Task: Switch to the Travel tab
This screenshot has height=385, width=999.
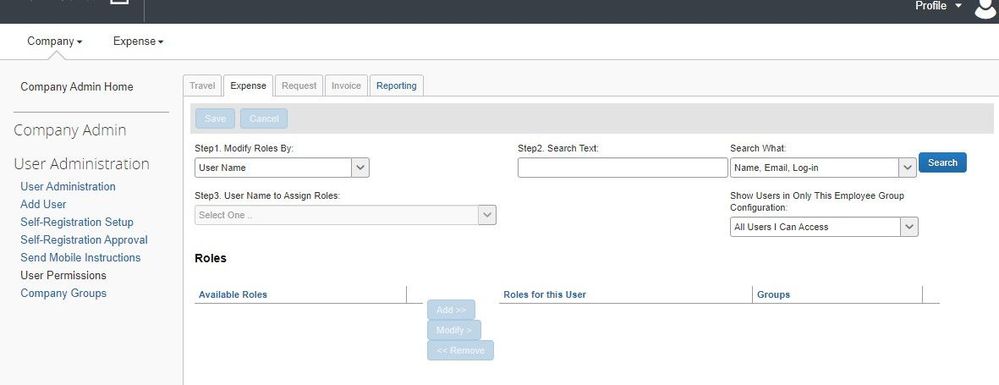Action: point(203,86)
